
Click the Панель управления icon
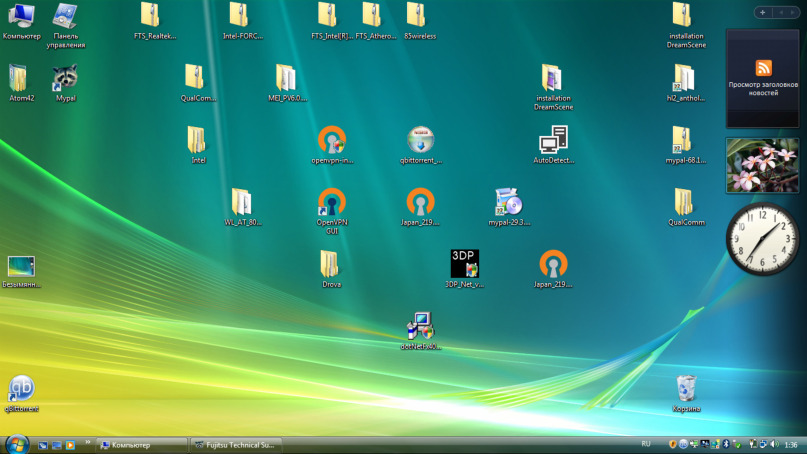click(66, 17)
